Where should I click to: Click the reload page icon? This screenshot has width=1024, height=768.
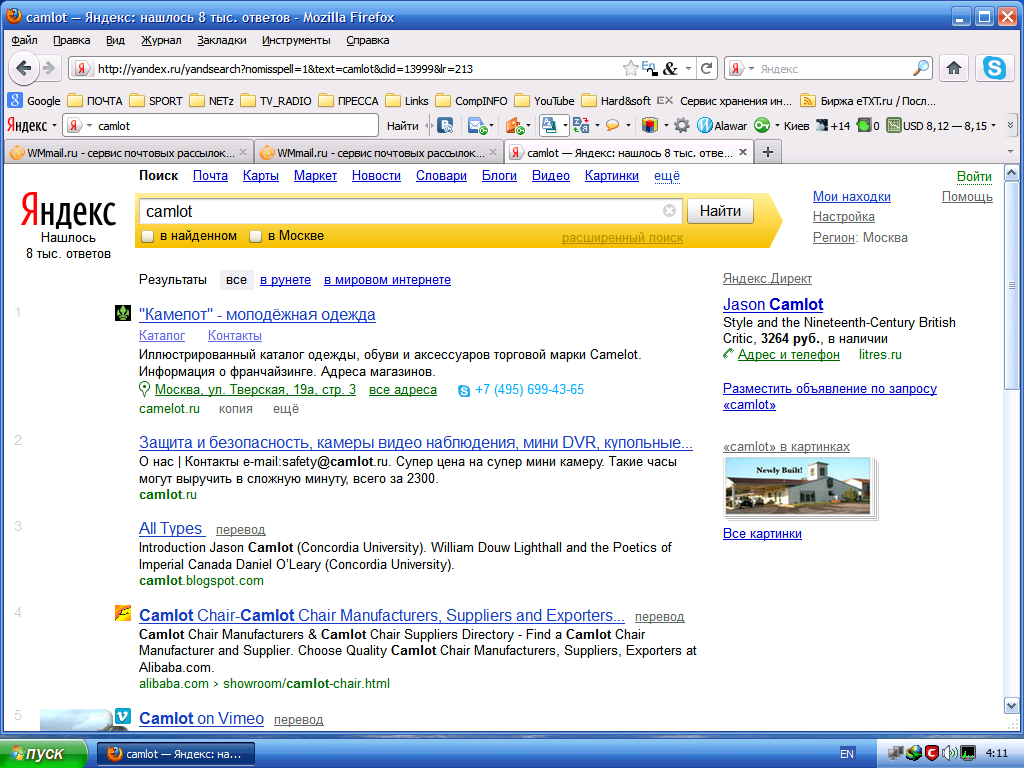click(x=706, y=68)
